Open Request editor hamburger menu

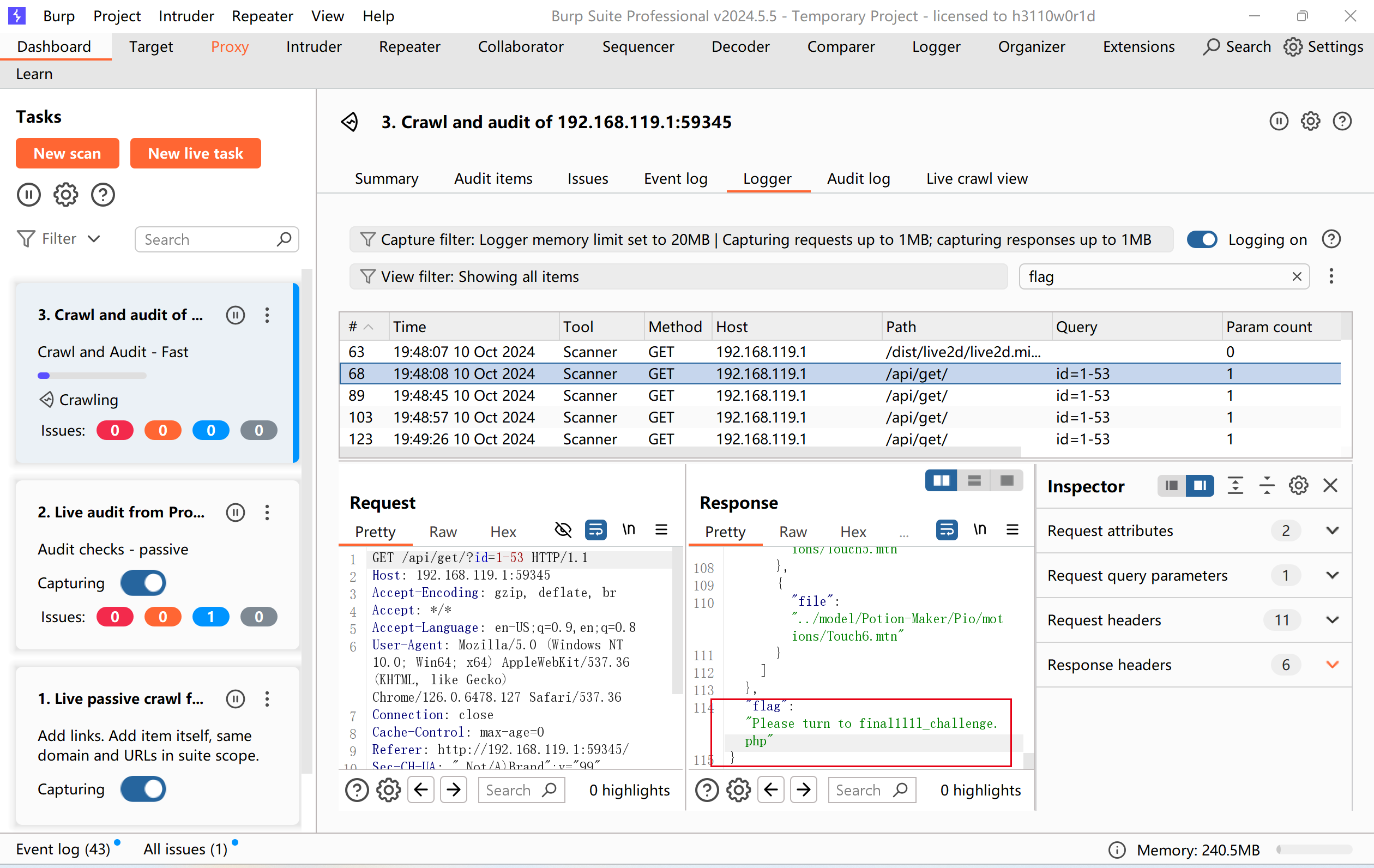coord(661,530)
